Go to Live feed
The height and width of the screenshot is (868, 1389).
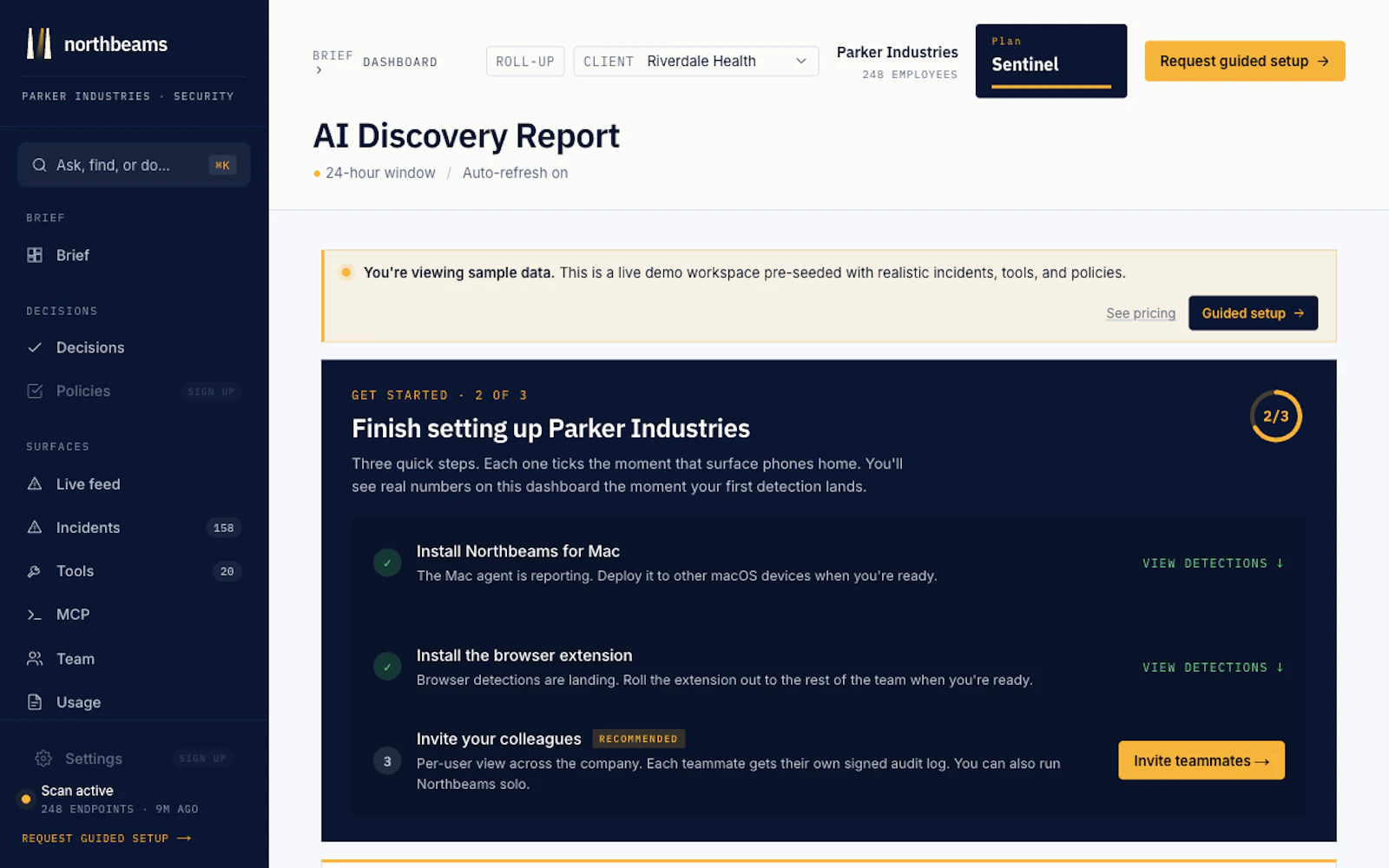pyautogui.click(x=134, y=483)
